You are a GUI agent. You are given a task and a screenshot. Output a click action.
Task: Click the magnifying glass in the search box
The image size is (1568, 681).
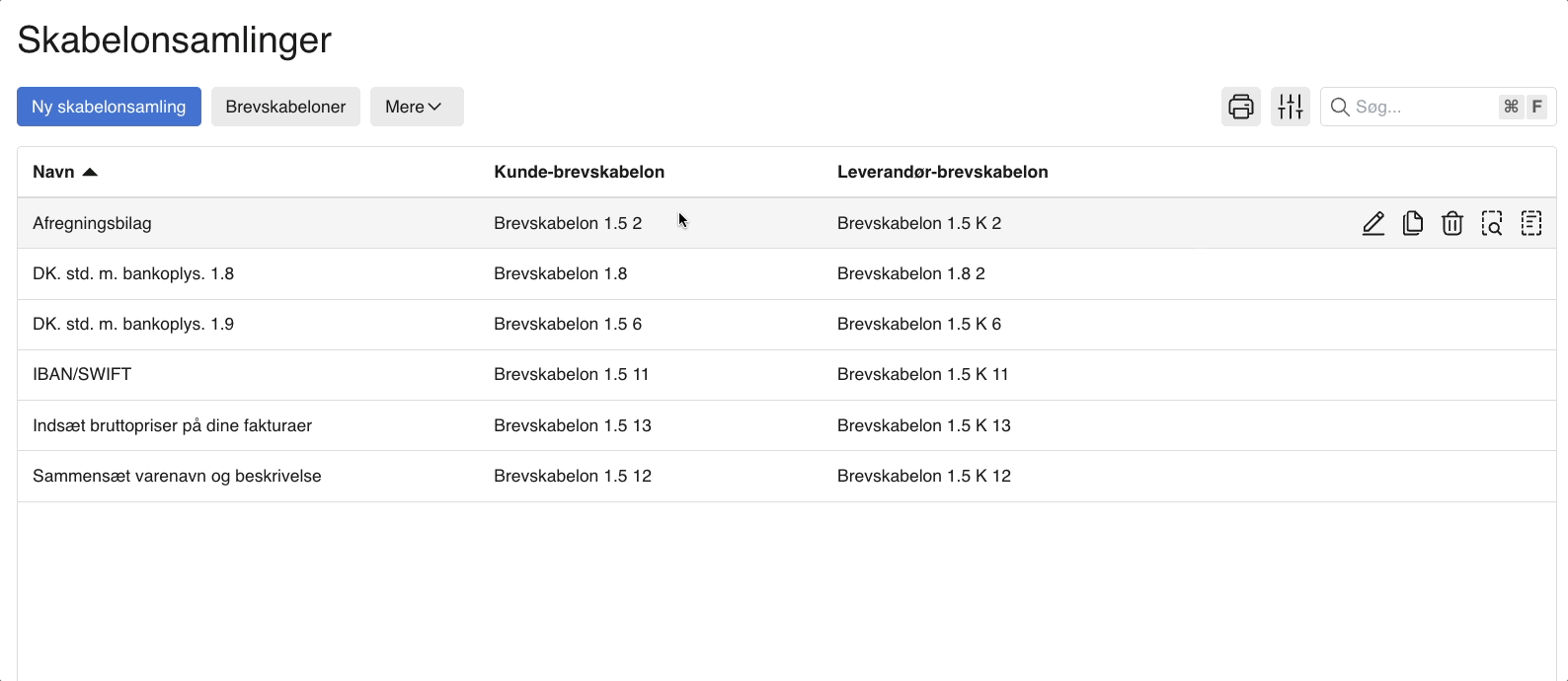pos(1340,107)
